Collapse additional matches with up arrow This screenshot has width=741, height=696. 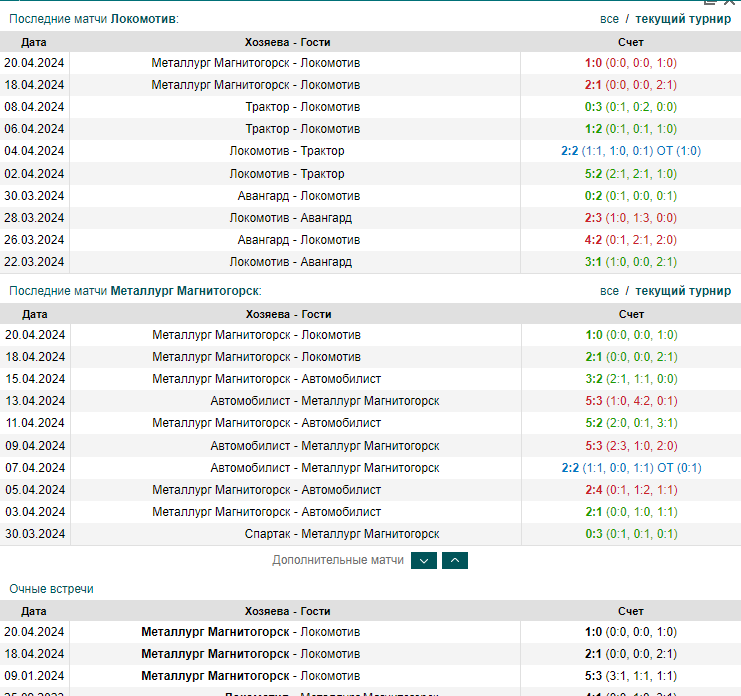pos(455,560)
